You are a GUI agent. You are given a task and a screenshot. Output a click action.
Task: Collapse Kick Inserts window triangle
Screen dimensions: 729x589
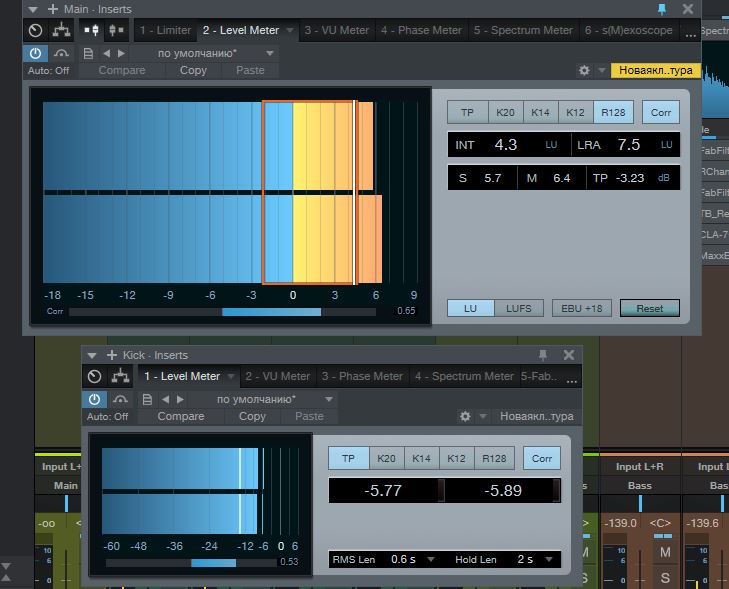pyautogui.click(x=92, y=356)
